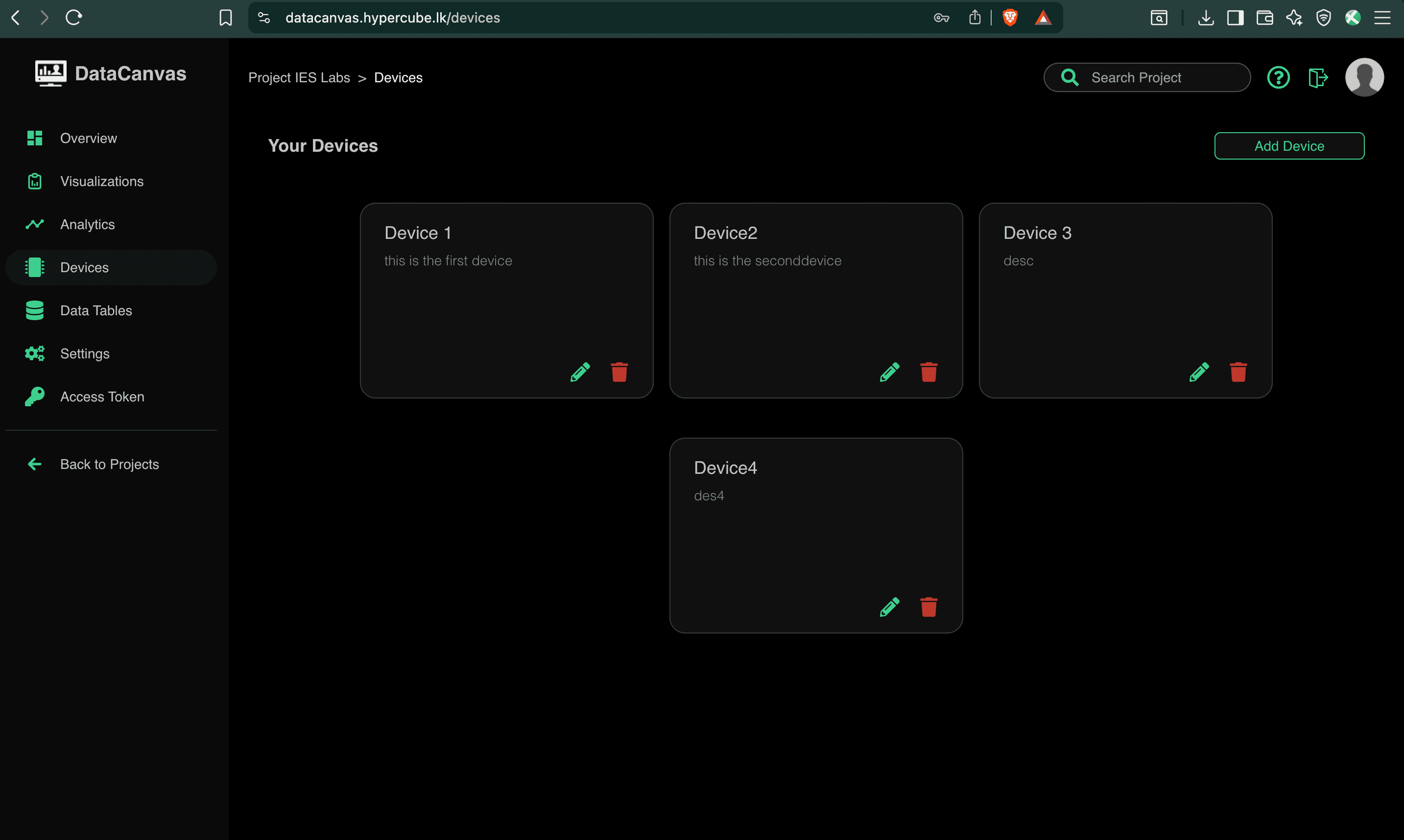1404x840 pixels.
Task: Select the Visualizations clipboard icon
Action: click(x=35, y=181)
